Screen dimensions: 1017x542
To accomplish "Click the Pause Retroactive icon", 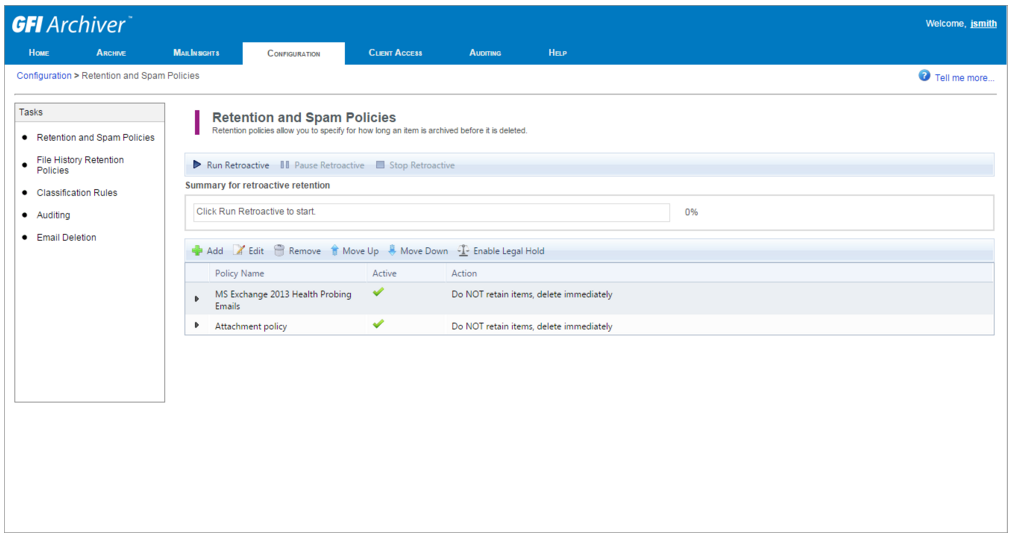I will coord(285,165).
